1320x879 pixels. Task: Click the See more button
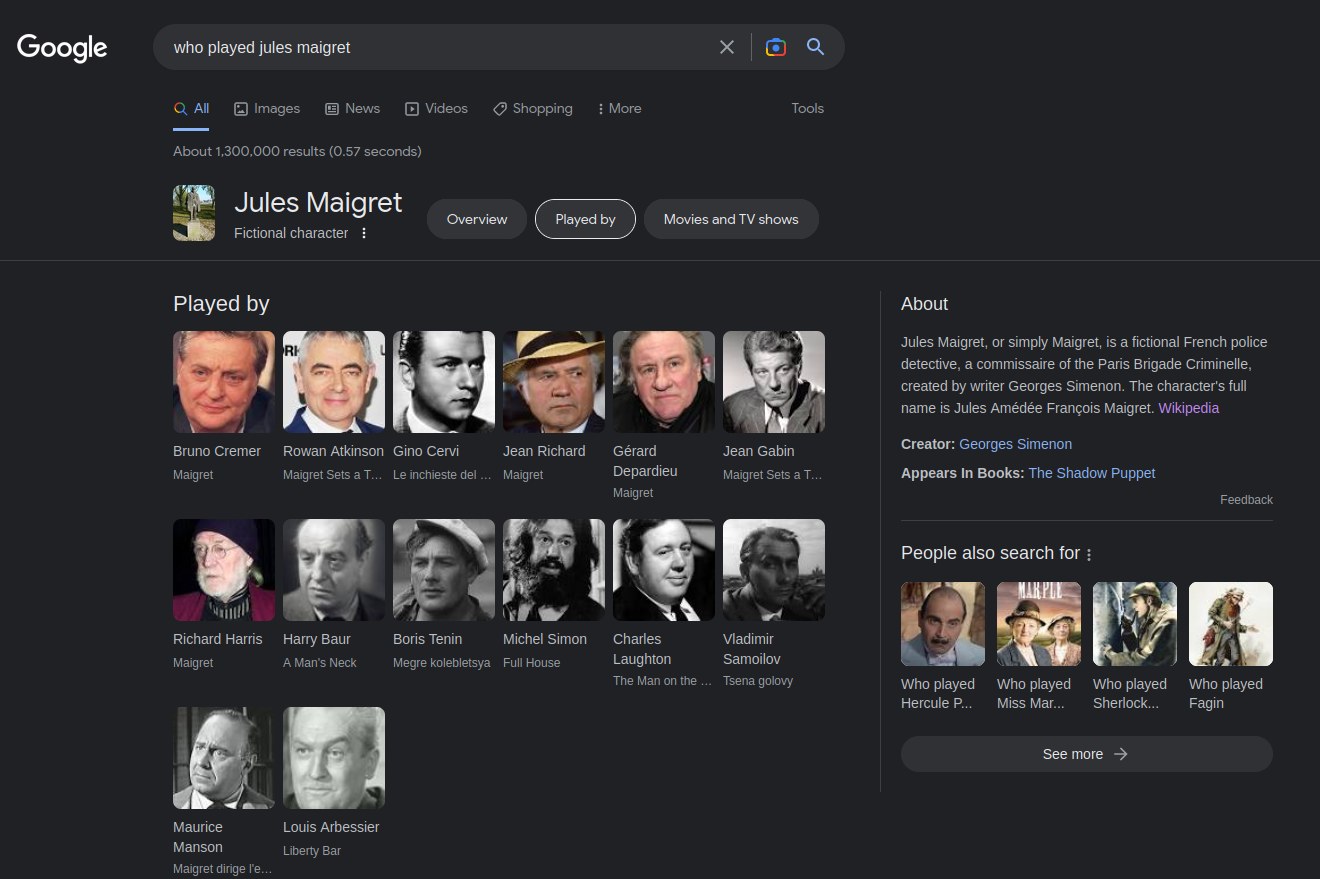tap(1087, 754)
